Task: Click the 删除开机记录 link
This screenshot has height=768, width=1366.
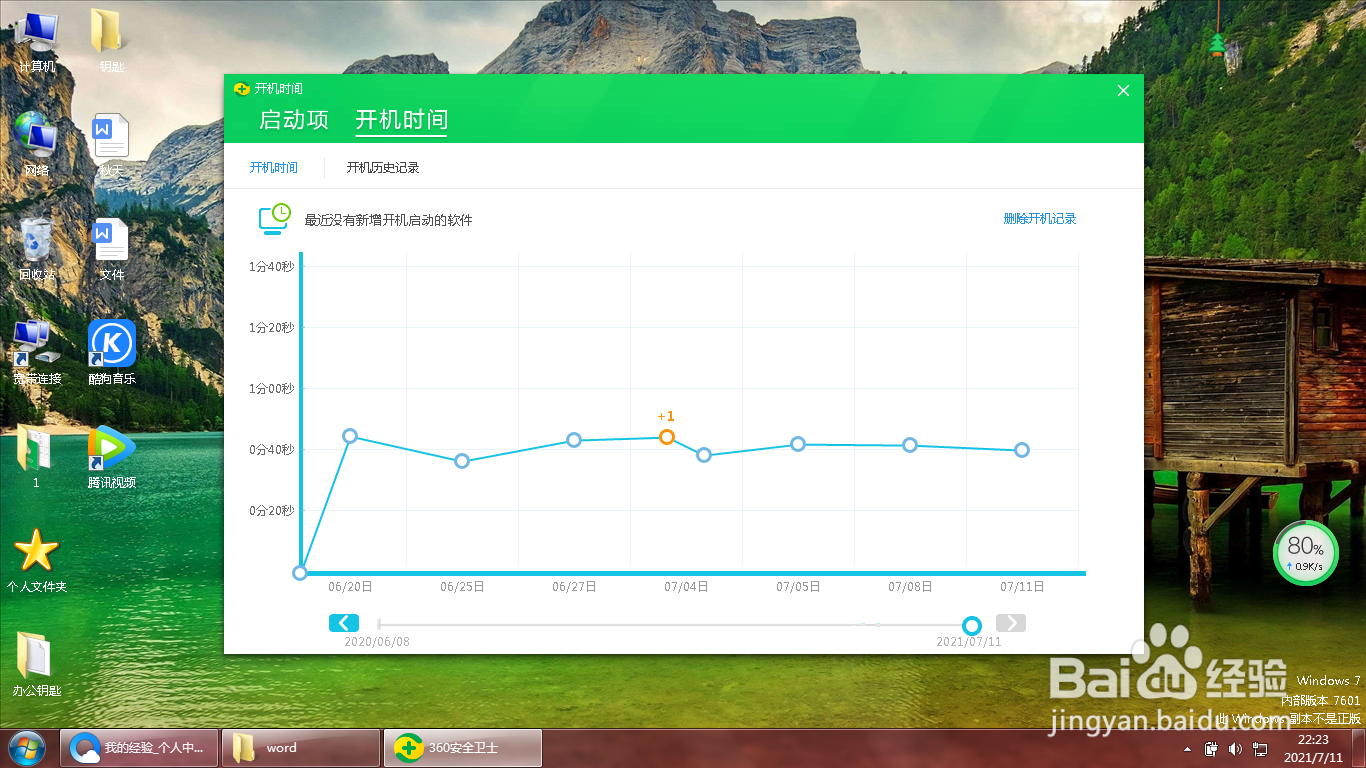Action: click(1040, 218)
